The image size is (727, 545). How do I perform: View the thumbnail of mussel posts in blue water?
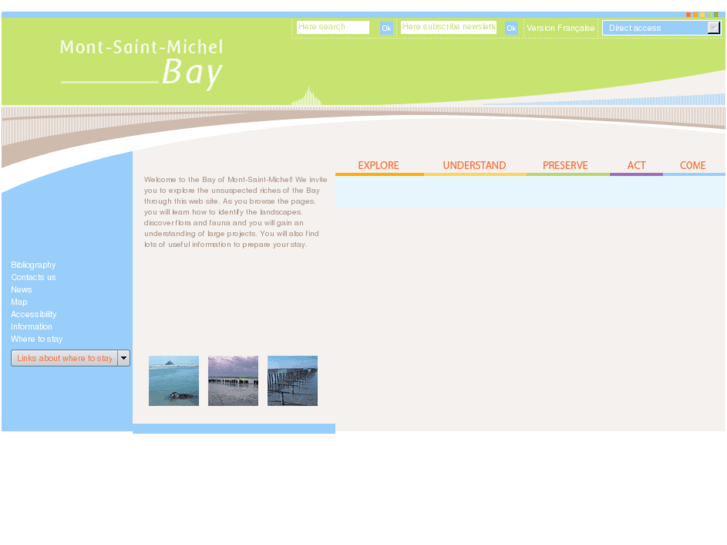tap(293, 381)
